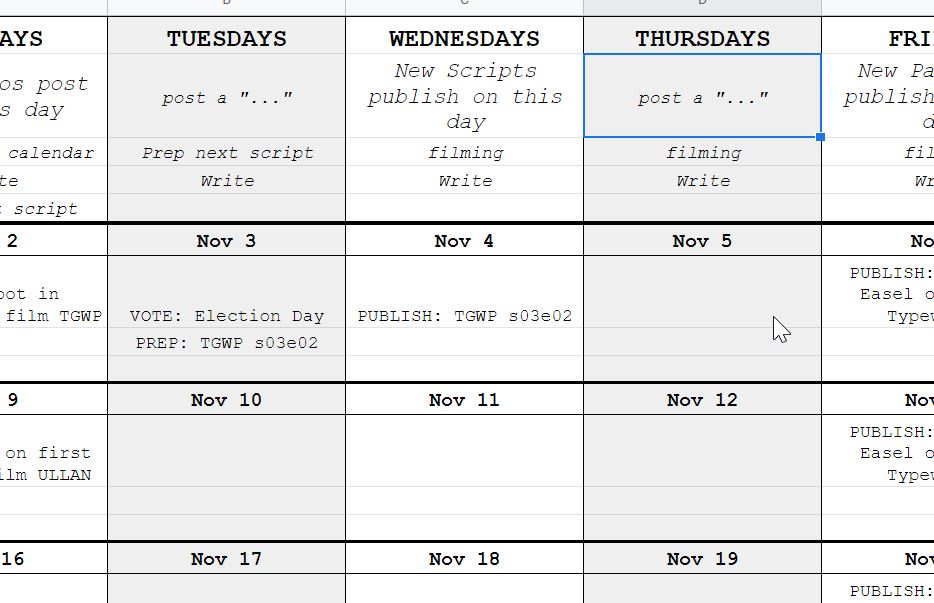
Task: Select the WEDNESDAYS header cell
Action: tap(464, 39)
